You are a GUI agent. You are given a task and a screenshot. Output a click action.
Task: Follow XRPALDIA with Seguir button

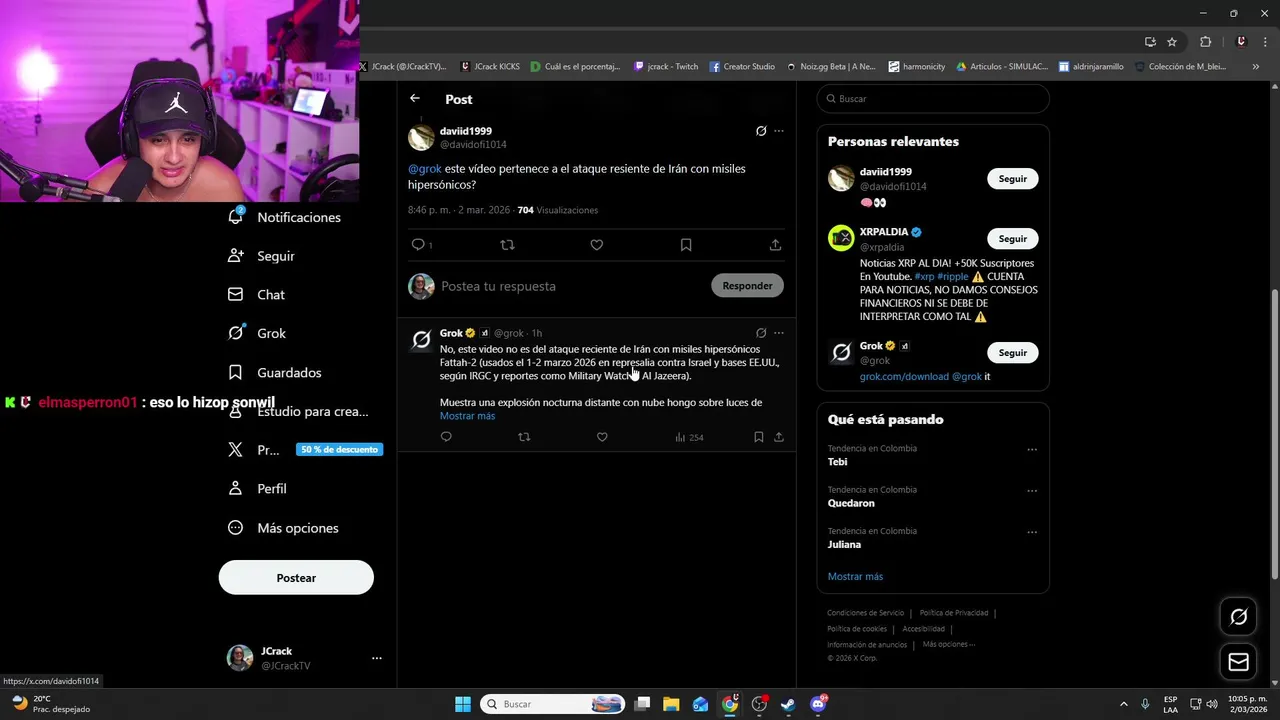[x=1013, y=239]
